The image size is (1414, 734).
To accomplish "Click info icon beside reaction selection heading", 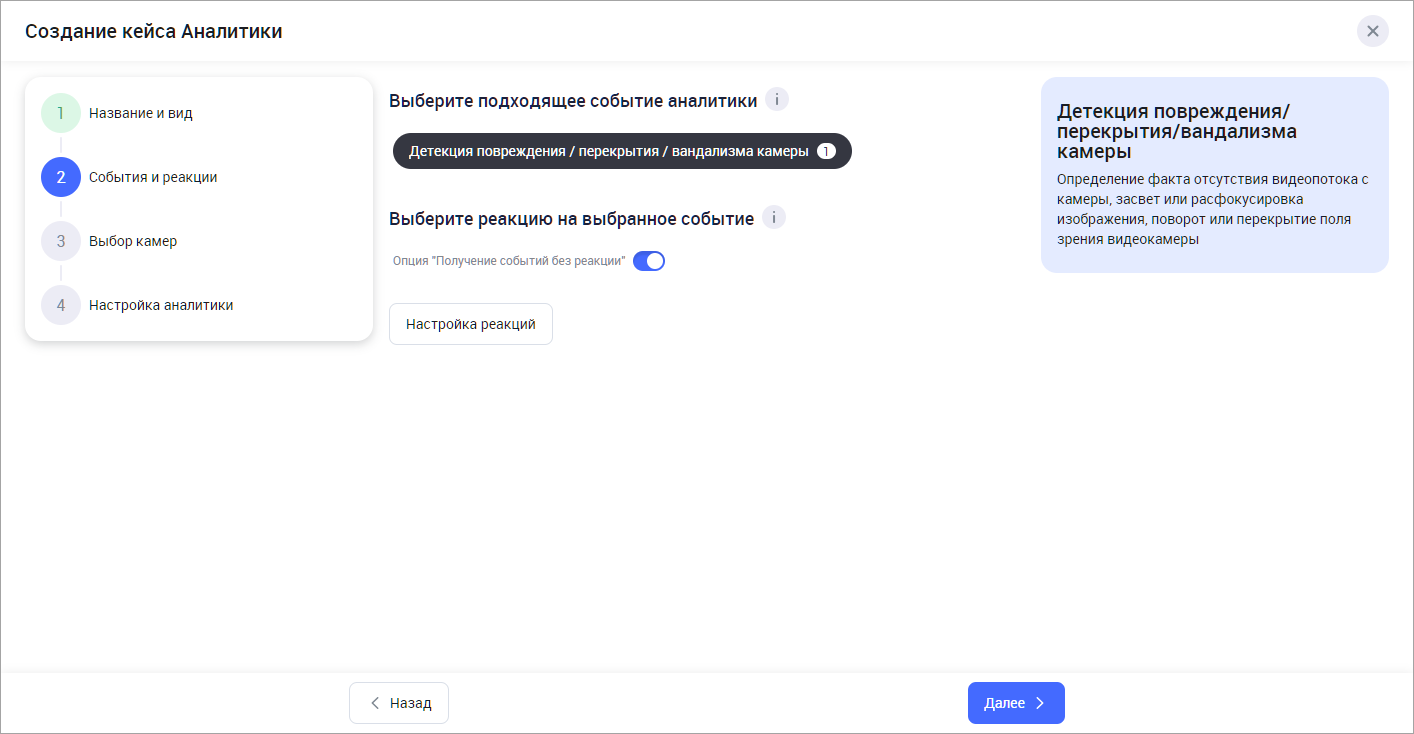I will [774, 218].
